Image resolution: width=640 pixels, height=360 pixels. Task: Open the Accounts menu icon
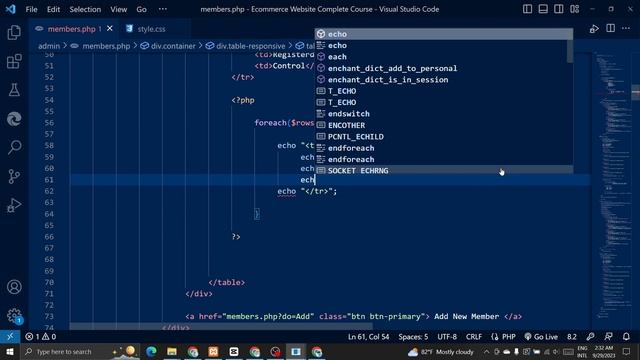14,287
